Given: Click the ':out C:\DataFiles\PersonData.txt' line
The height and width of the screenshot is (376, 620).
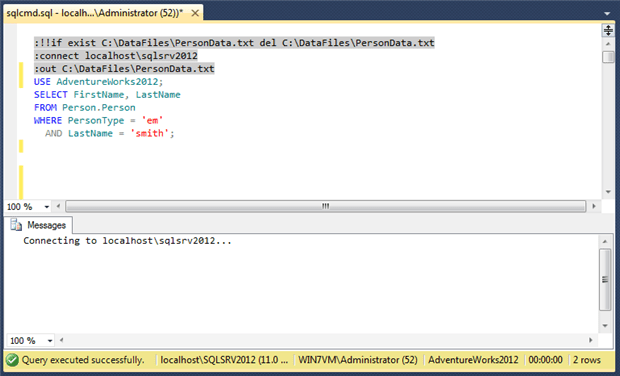Looking at the screenshot, I should [124, 69].
